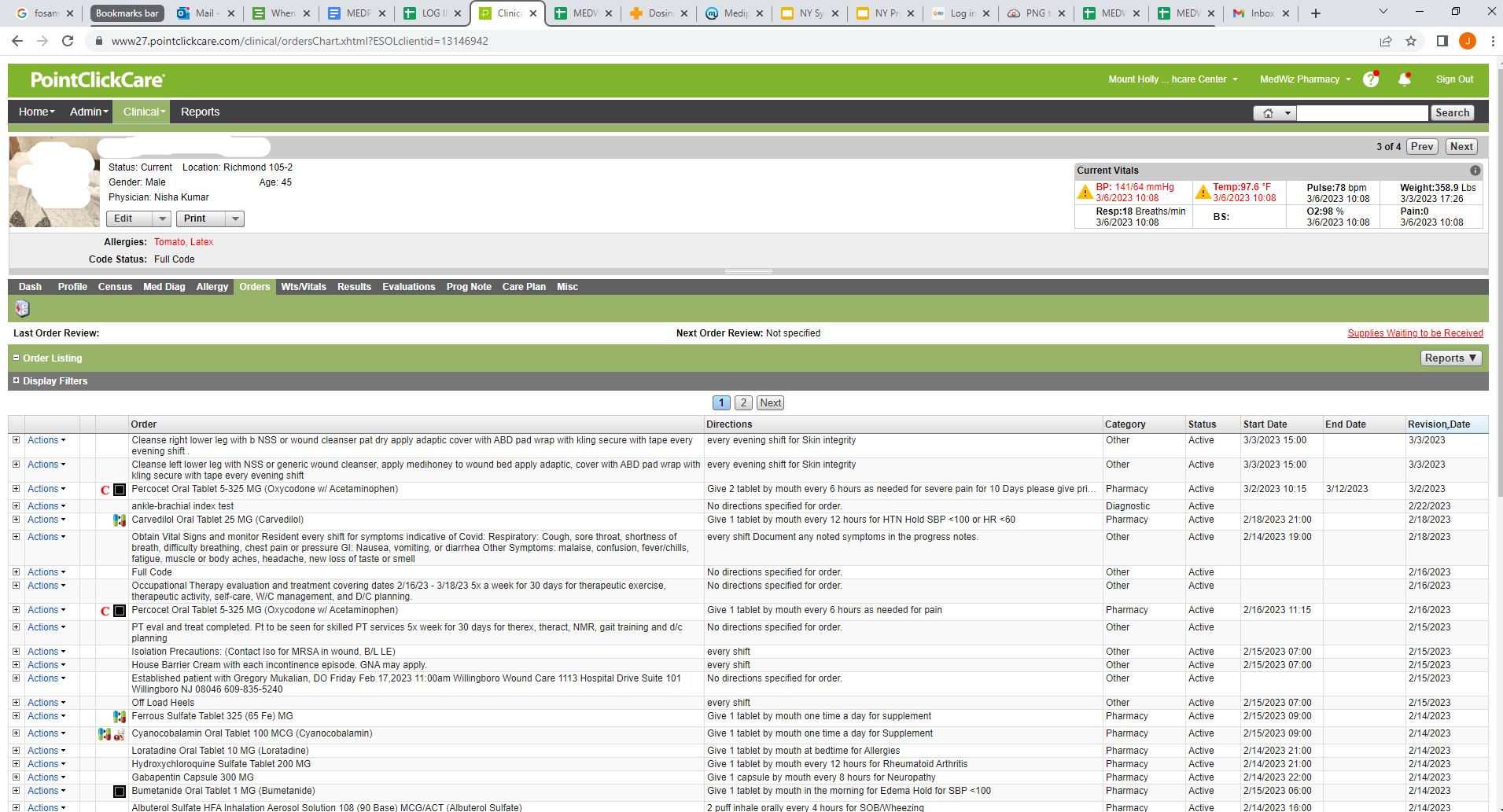Open Actions menu for ankle-brachial index test
Image resolution: width=1503 pixels, height=812 pixels.
point(46,506)
